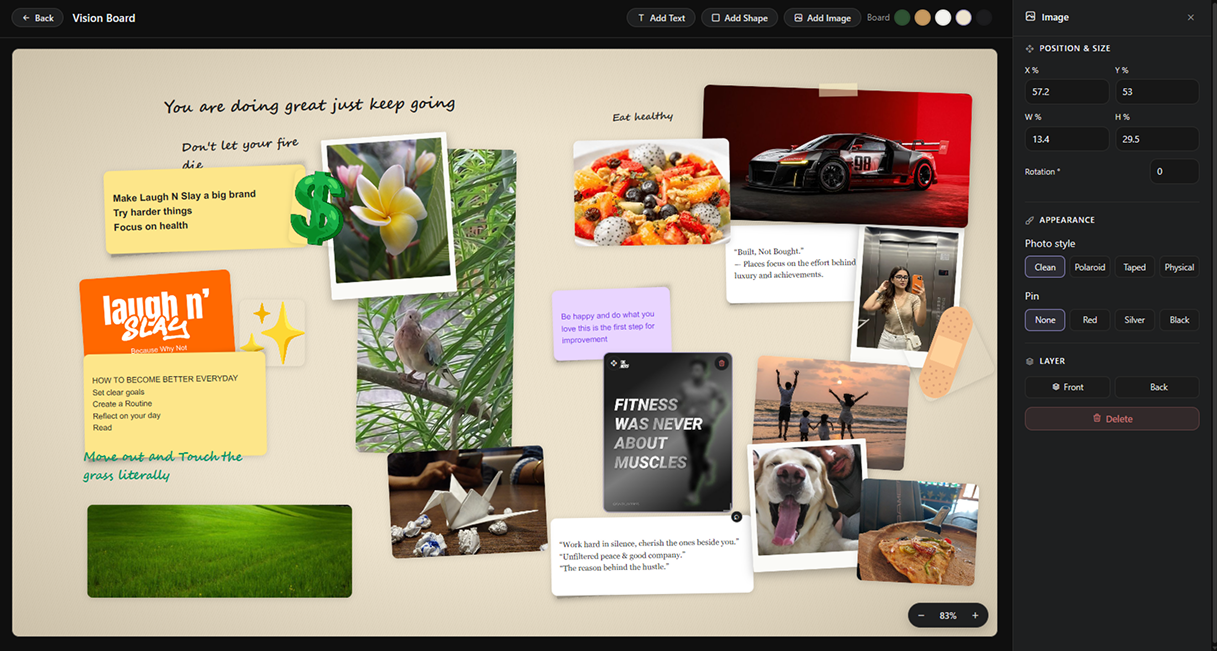Choose the Polaroid photo style
Screen dimensions: 1217x651
click(1090, 267)
